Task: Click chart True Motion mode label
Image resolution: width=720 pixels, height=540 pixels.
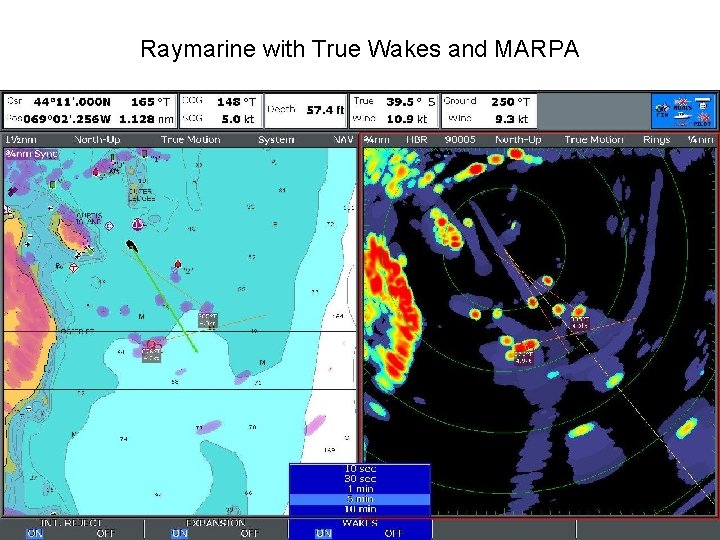Action: tap(190, 140)
